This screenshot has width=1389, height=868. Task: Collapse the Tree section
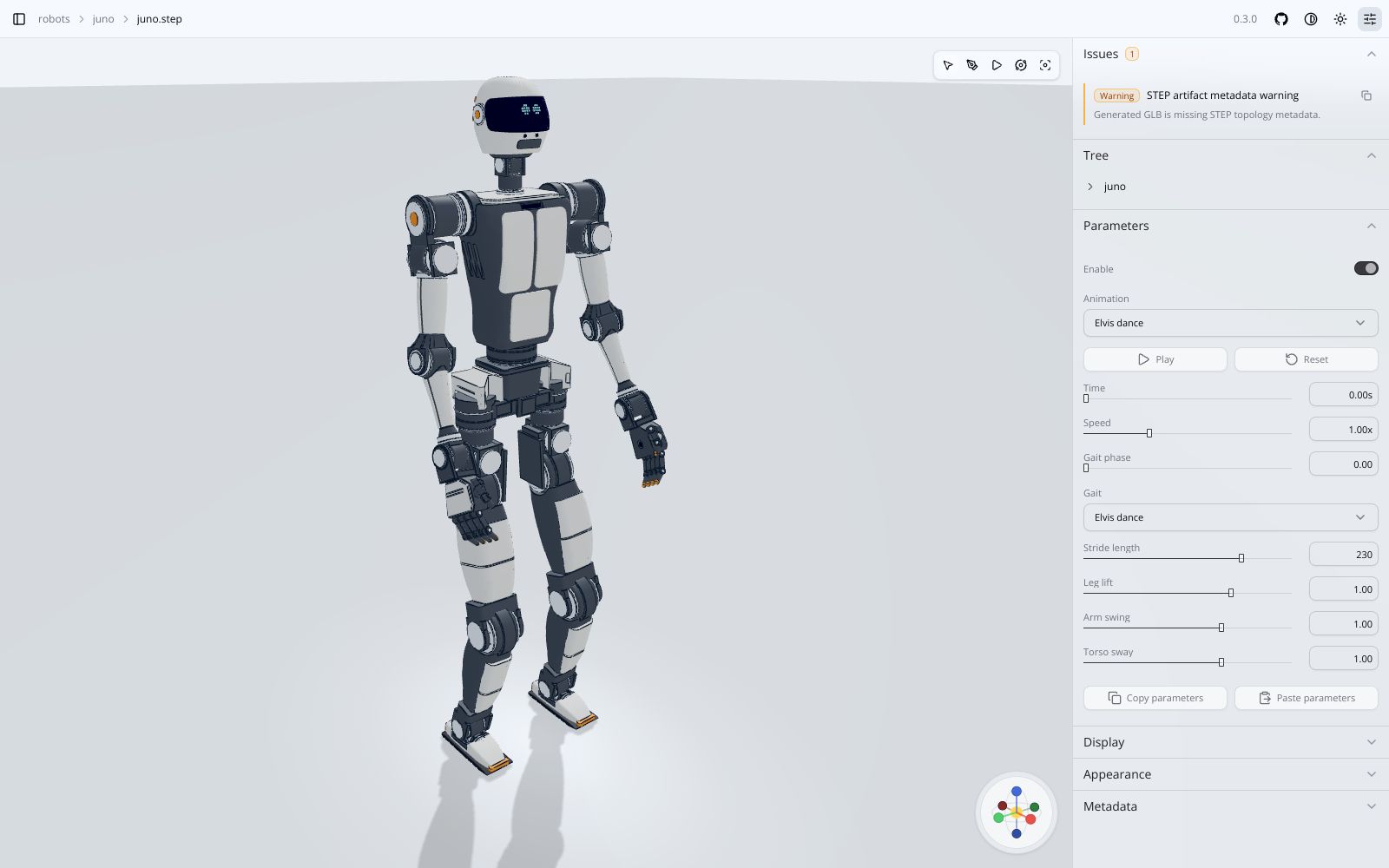1372,155
